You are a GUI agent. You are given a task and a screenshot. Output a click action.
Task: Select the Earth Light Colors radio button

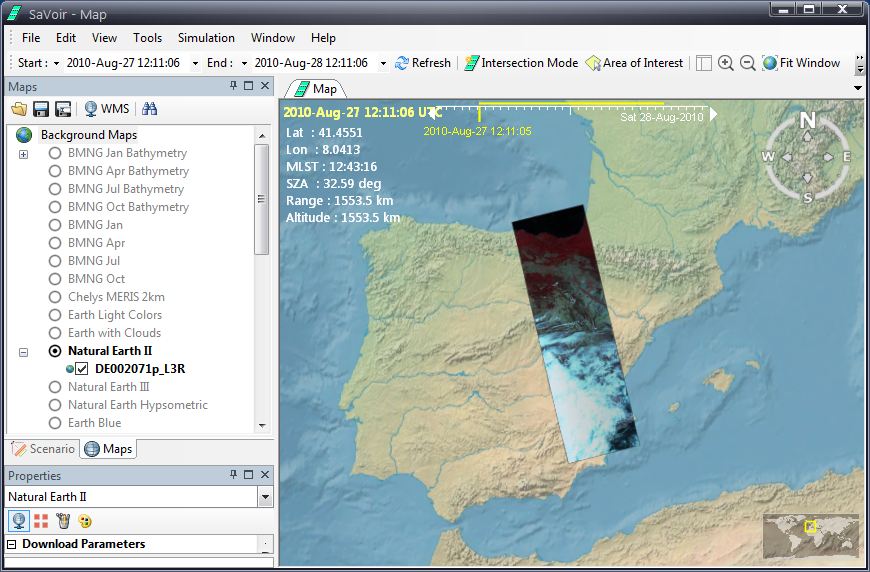point(56,315)
